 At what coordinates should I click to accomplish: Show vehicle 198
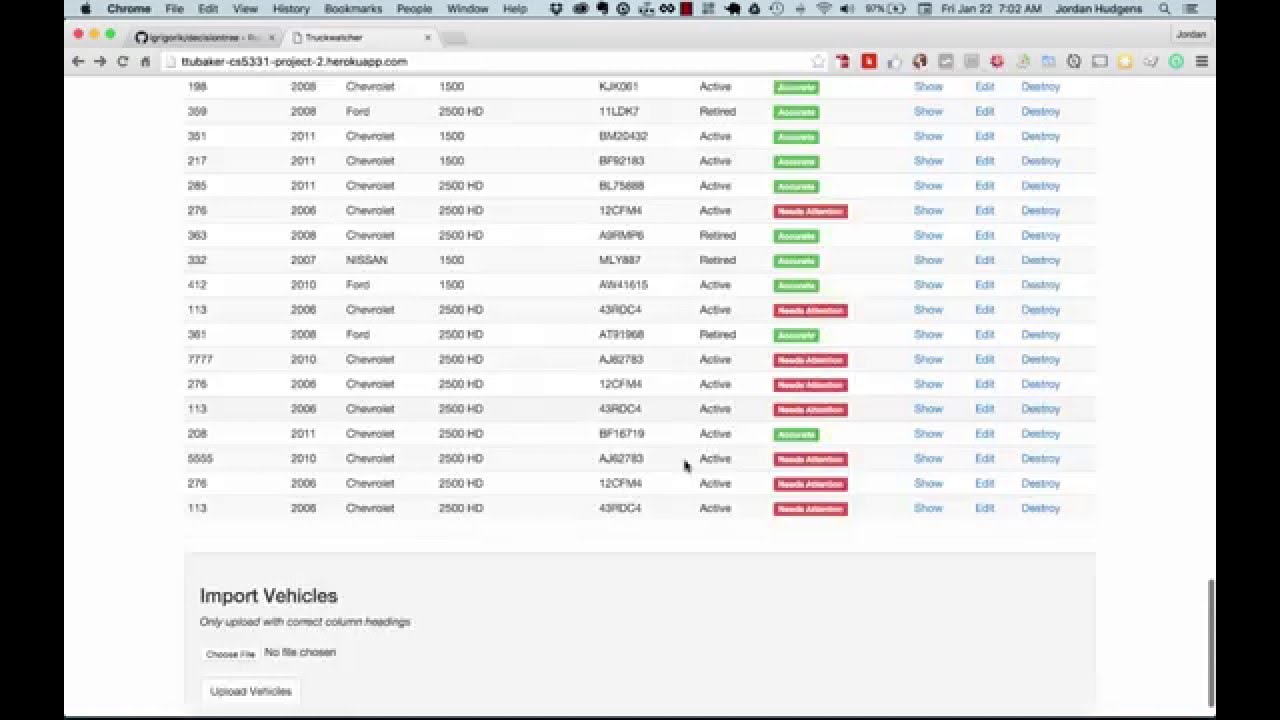pos(928,86)
